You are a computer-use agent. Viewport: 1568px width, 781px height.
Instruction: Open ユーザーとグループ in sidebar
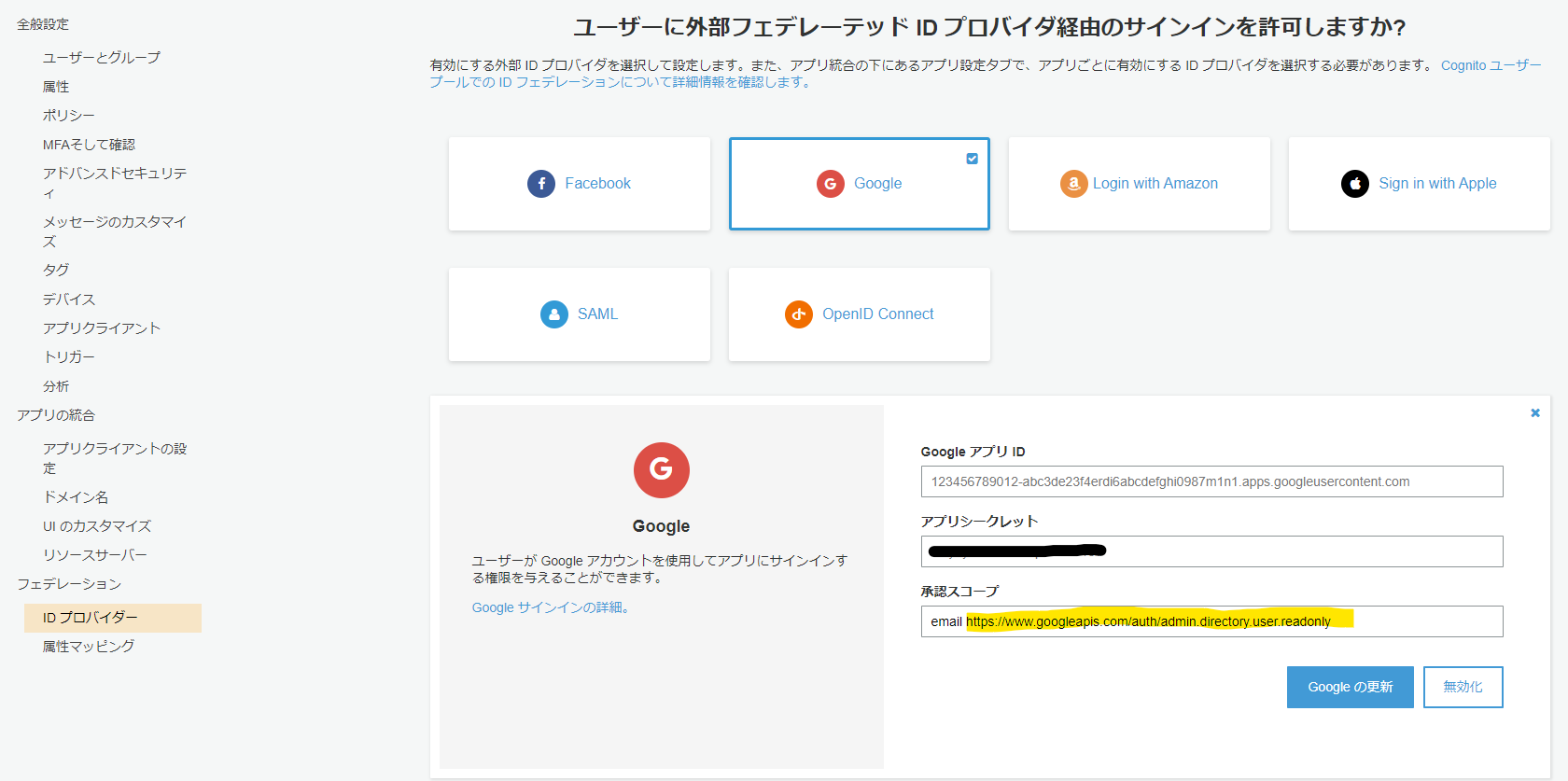click(x=102, y=58)
